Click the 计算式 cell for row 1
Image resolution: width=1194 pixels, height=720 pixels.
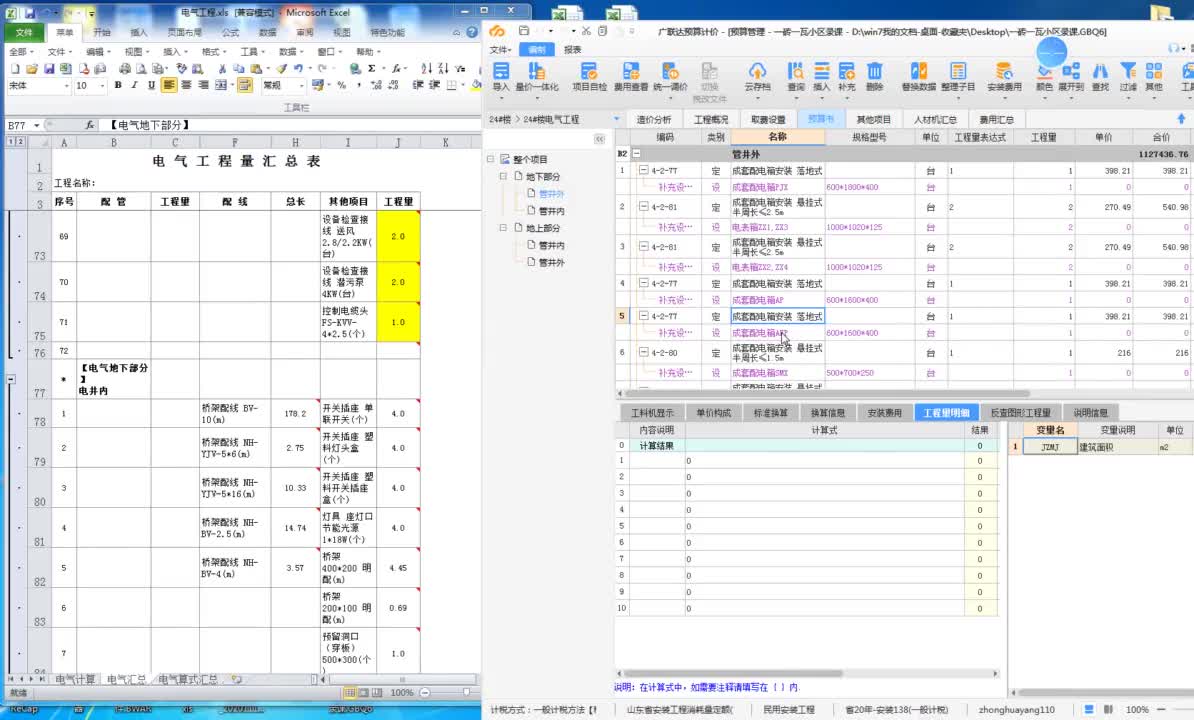point(824,460)
